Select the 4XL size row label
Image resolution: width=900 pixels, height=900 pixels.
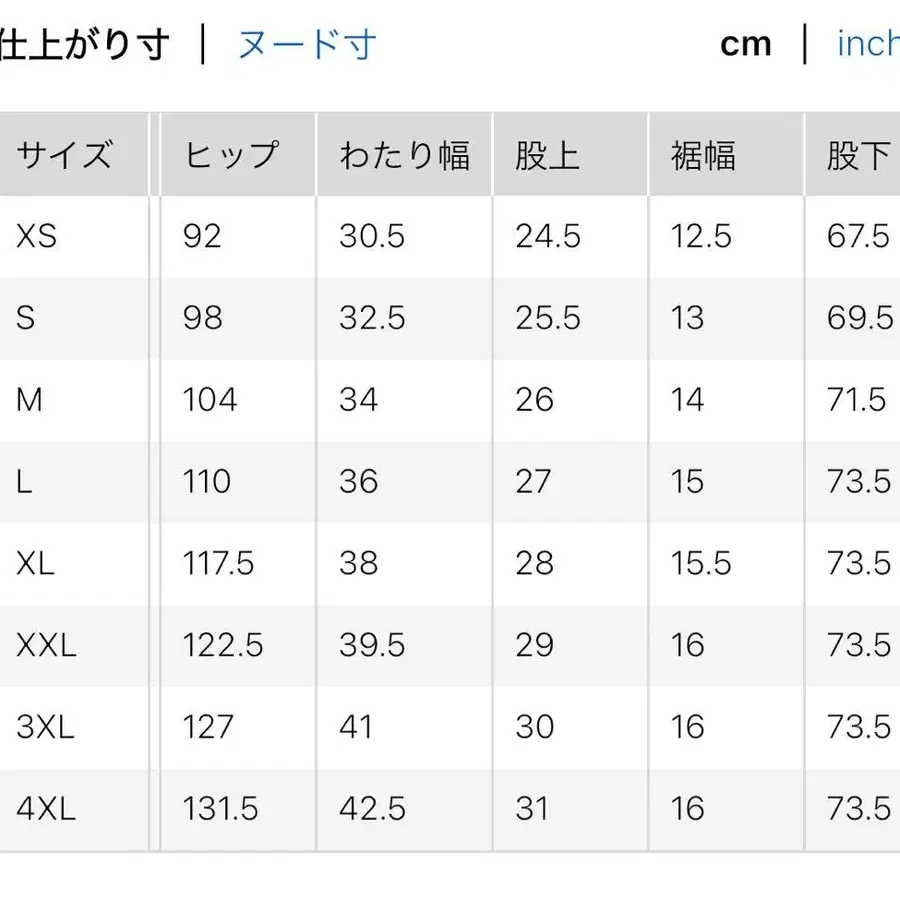[44, 809]
